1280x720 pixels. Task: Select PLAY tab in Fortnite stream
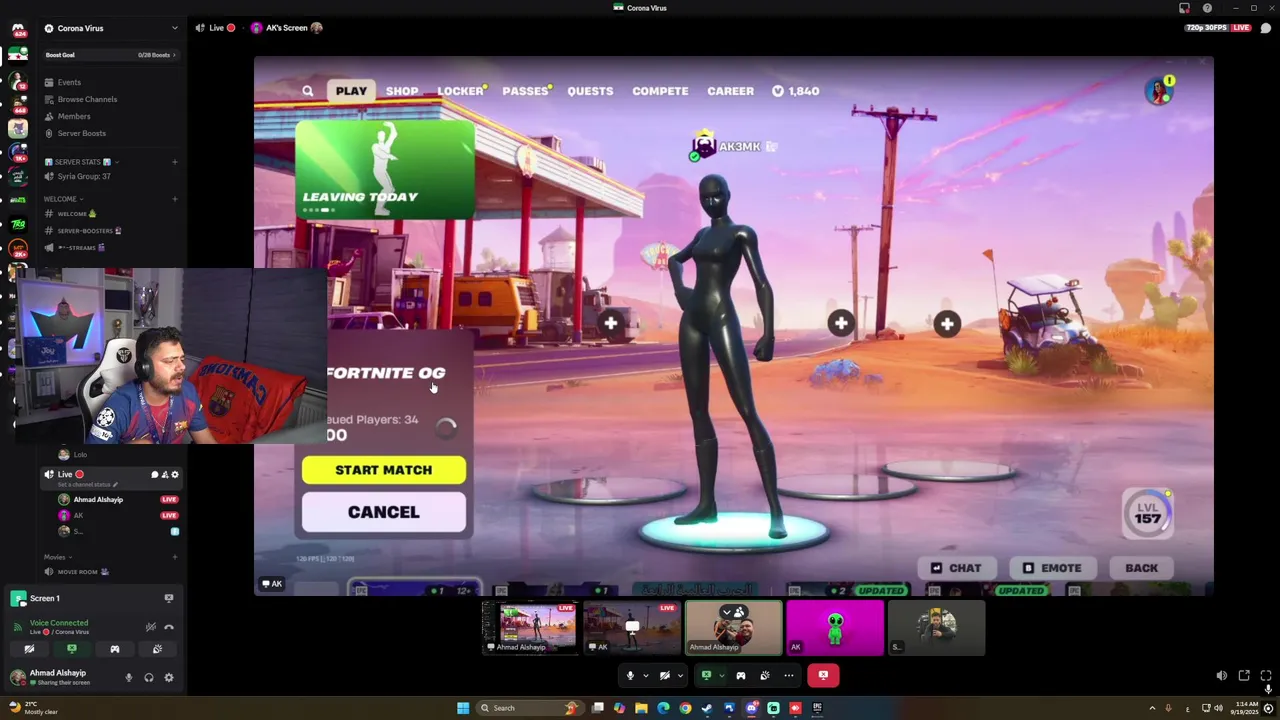[x=351, y=91]
